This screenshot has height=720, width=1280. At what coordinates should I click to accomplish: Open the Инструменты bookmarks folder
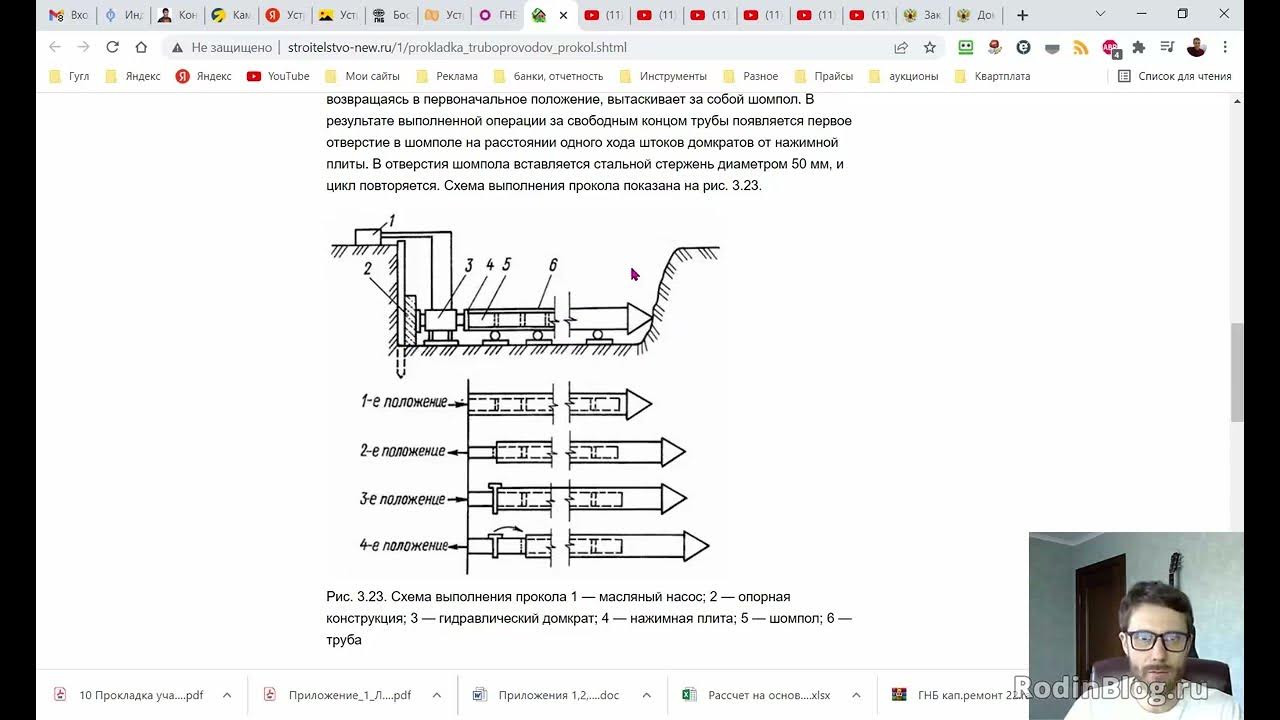click(x=662, y=76)
